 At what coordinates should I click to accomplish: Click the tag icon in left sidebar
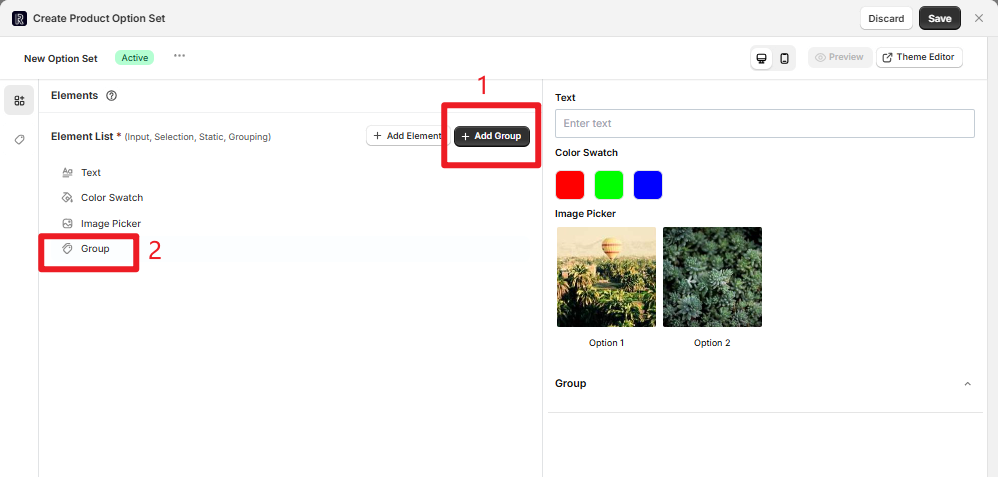[x=19, y=140]
